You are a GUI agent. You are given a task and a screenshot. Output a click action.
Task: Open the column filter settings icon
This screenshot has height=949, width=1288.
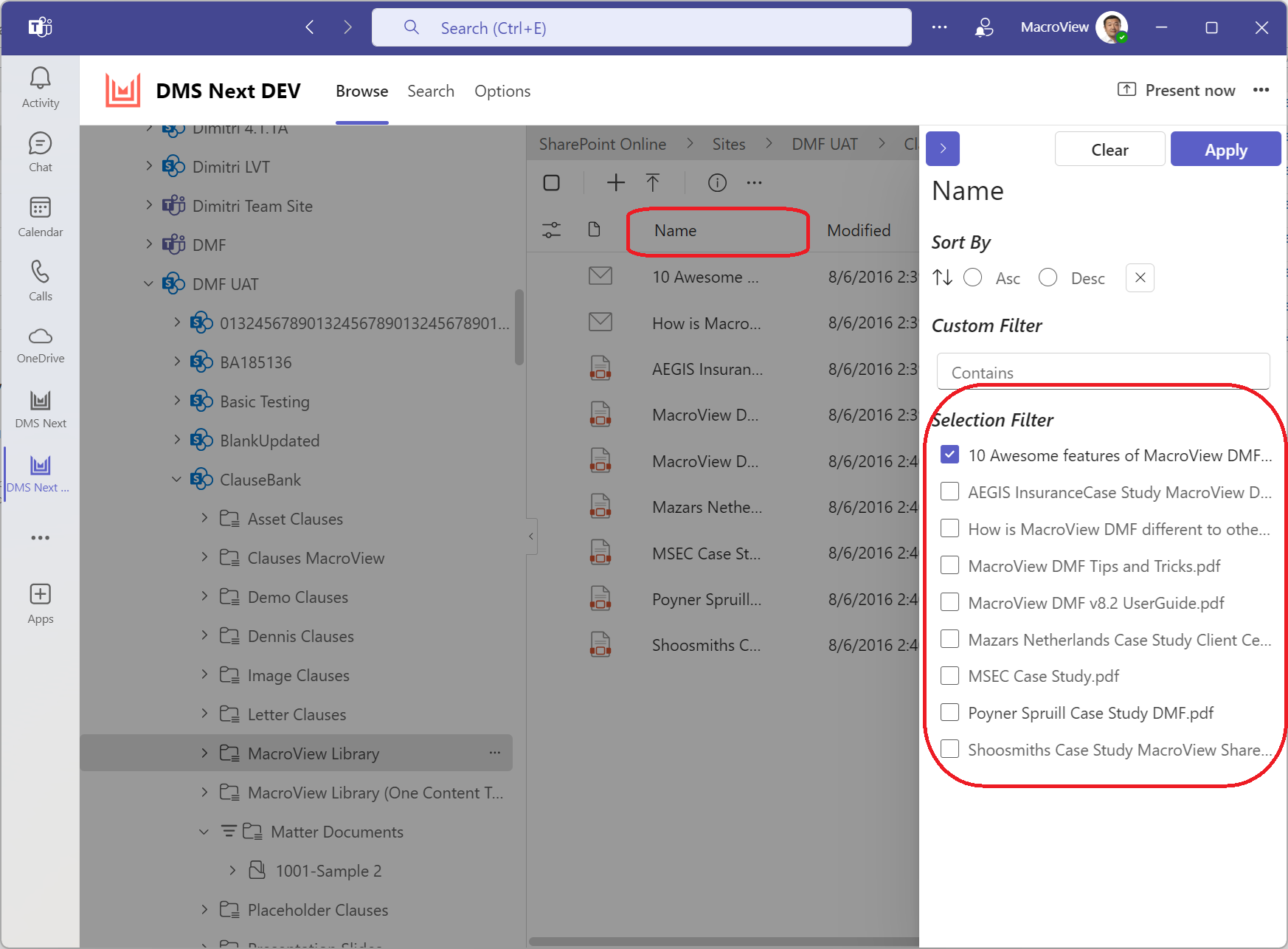(552, 230)
